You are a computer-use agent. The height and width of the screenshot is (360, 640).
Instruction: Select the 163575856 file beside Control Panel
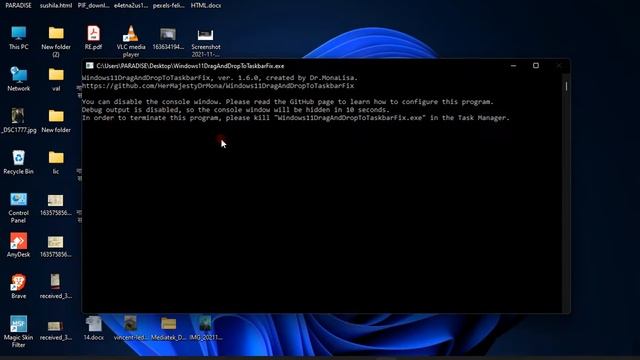tap(56, 205)
